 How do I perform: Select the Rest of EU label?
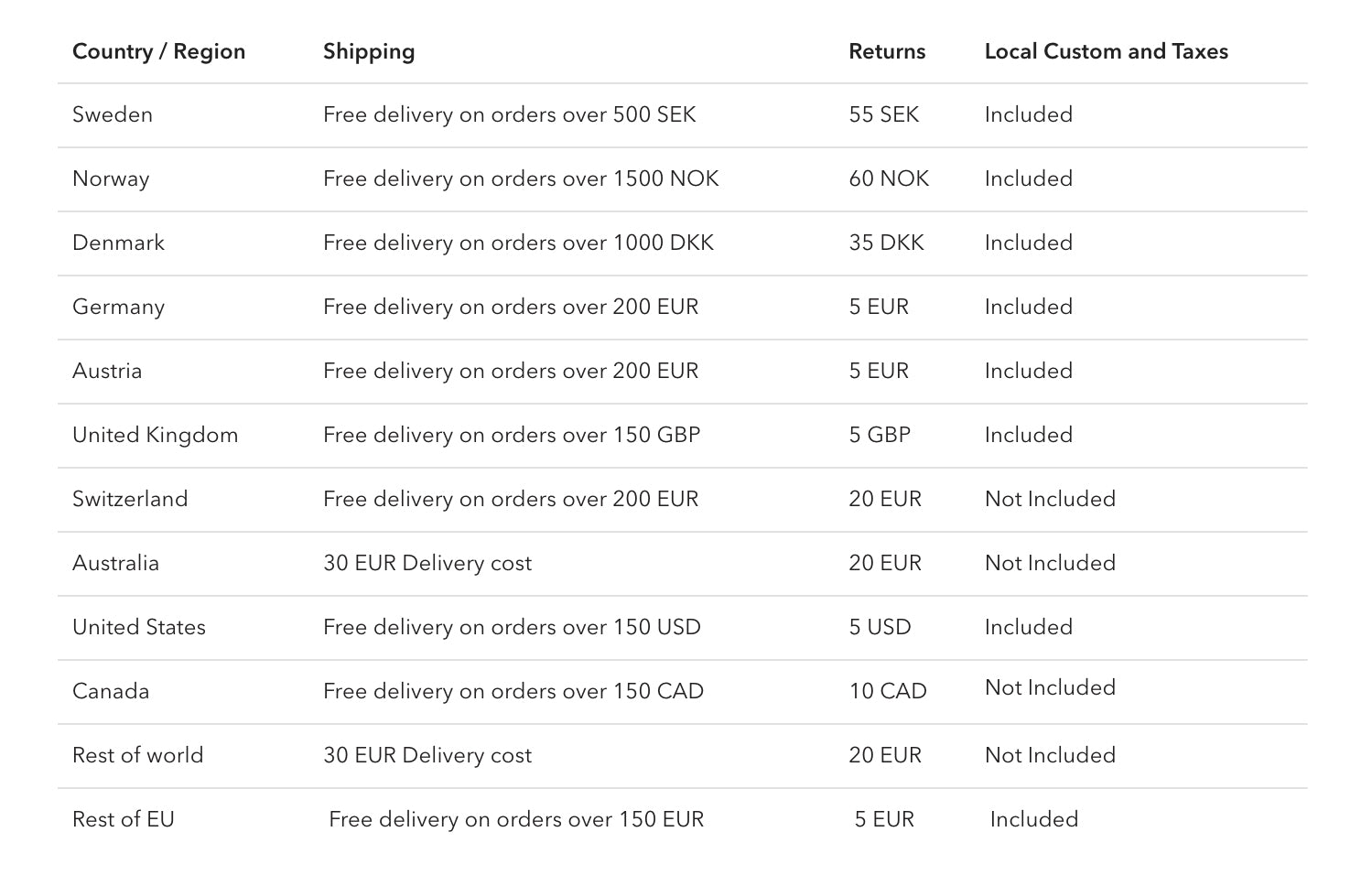pyautogui.click(x=124, y=819)
